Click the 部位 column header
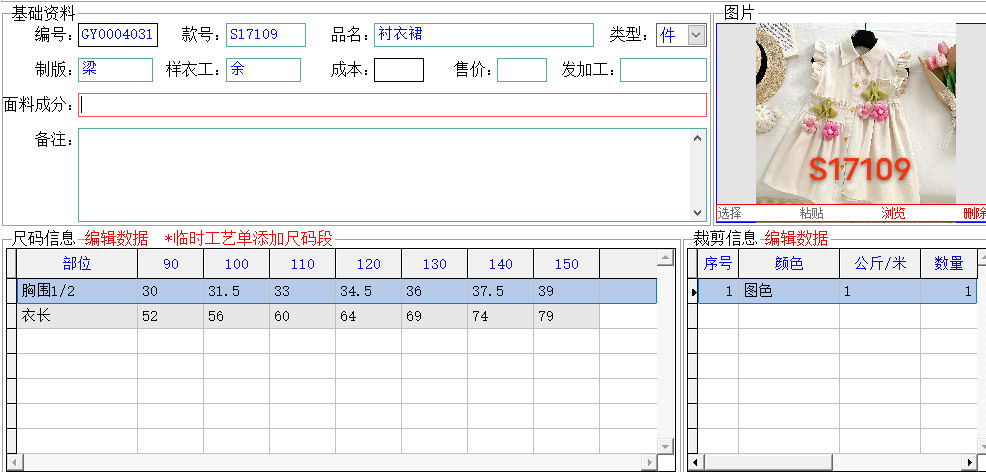This screenshot has width=986, height=472. pos(77,264)
